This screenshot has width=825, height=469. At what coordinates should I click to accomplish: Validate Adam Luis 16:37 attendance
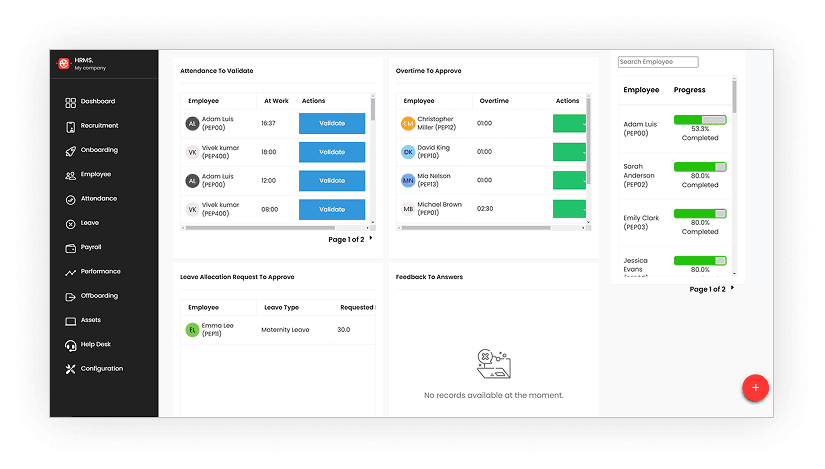332,124
